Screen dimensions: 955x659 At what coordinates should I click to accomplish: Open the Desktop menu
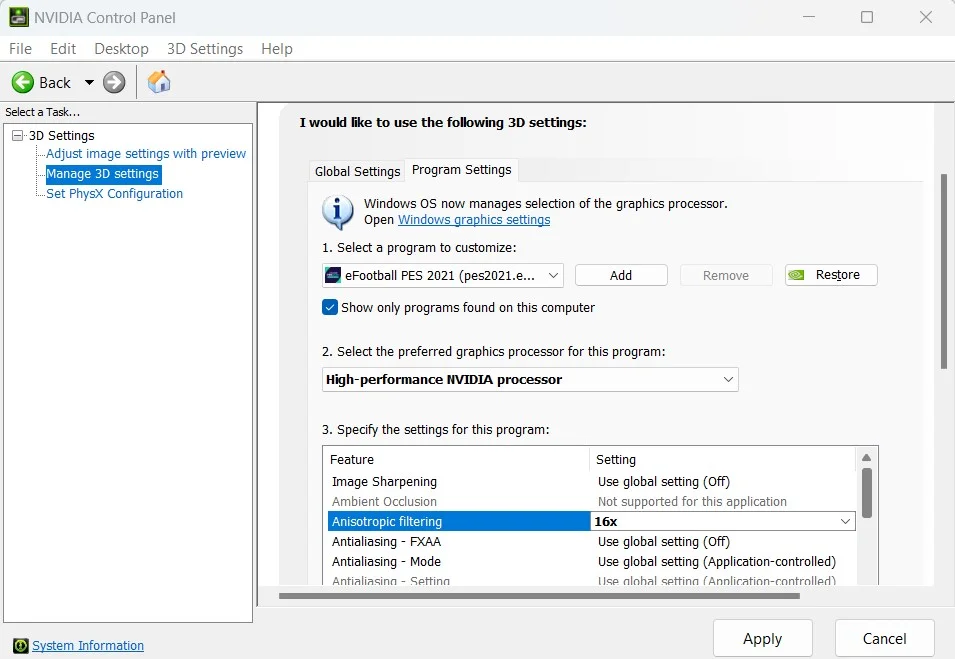point(121,49)
